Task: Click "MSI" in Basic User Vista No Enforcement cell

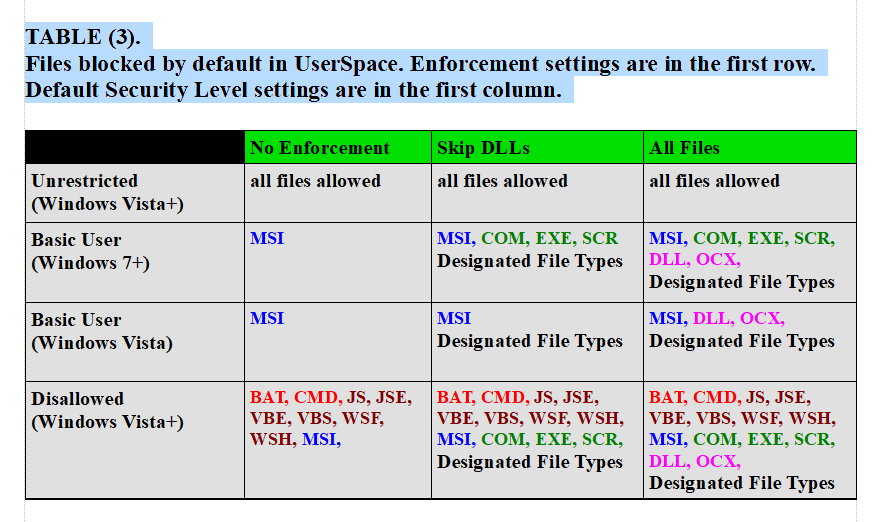Action: coord(267,319)
